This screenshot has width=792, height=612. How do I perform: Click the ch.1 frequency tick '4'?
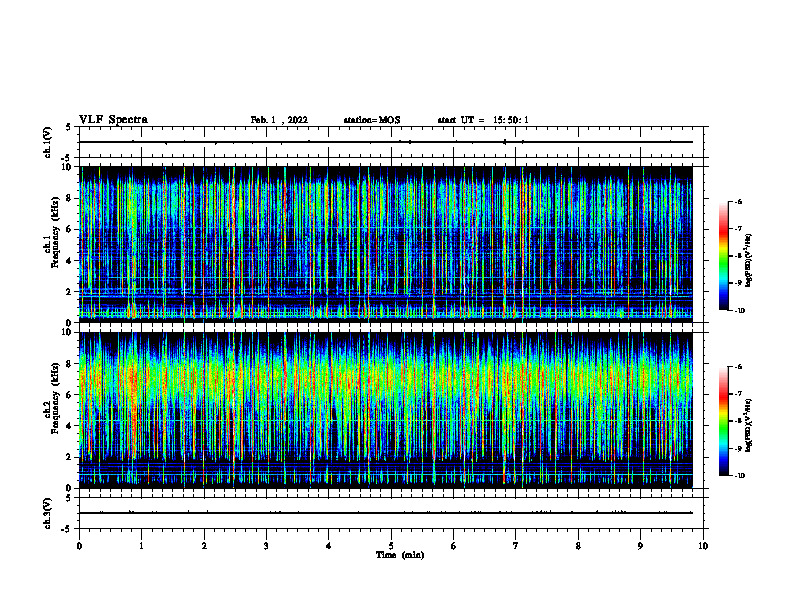click(x=70, y=261)
